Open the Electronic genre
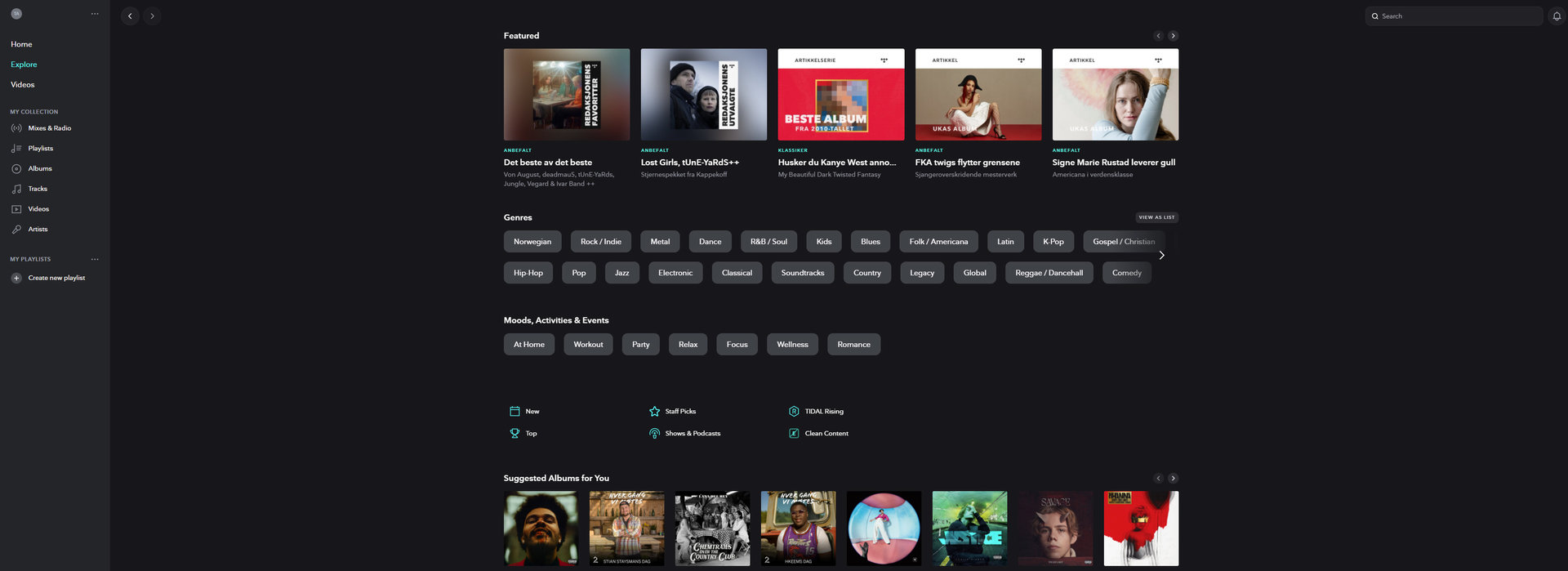 (675, 273)
